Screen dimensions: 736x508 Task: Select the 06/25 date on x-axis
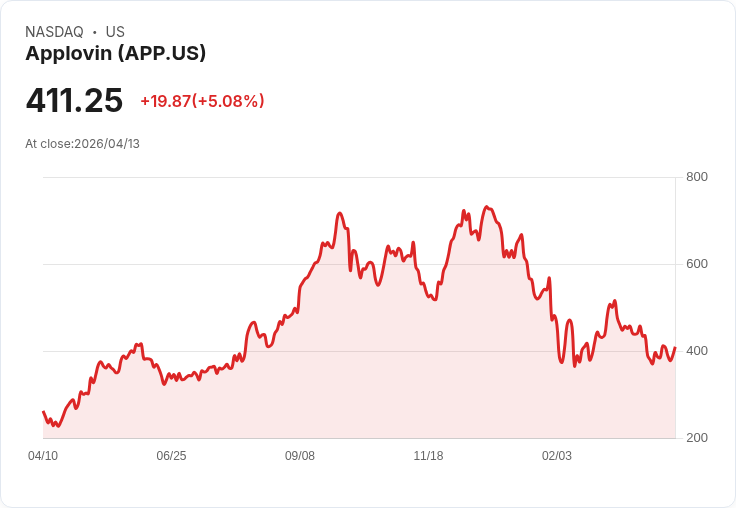click(x=171, y=456)
